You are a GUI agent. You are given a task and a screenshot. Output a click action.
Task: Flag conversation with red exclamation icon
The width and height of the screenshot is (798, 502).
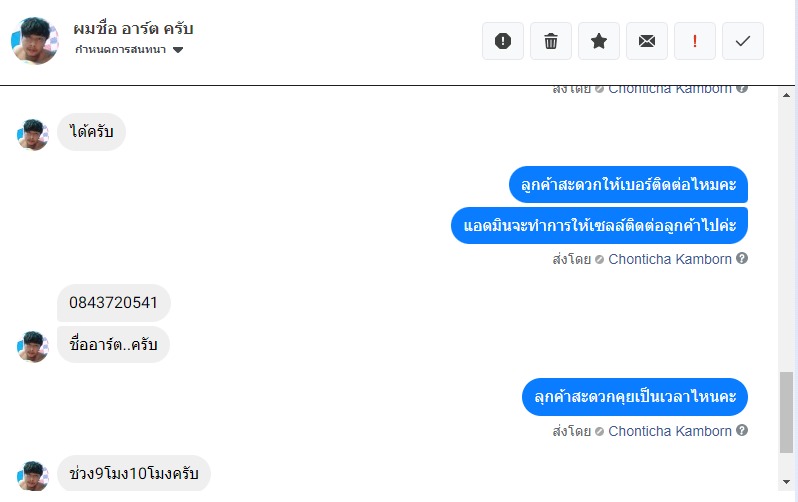(695, 41)
